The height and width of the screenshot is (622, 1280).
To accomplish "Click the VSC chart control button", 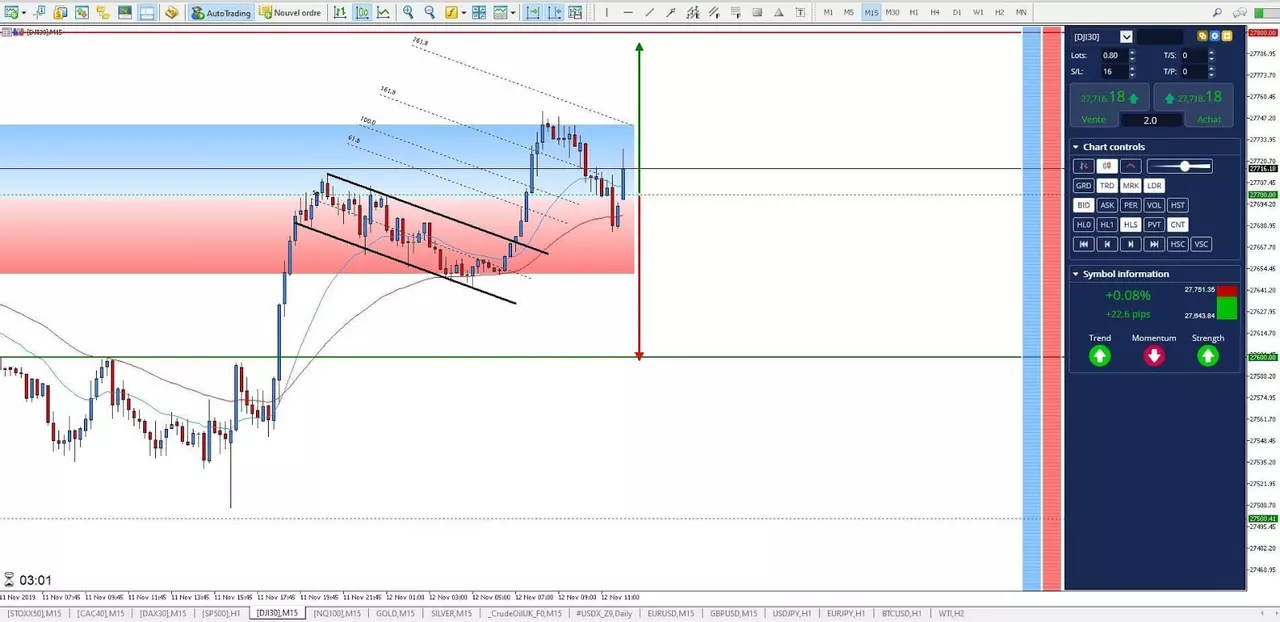I will pos(1201,244).
